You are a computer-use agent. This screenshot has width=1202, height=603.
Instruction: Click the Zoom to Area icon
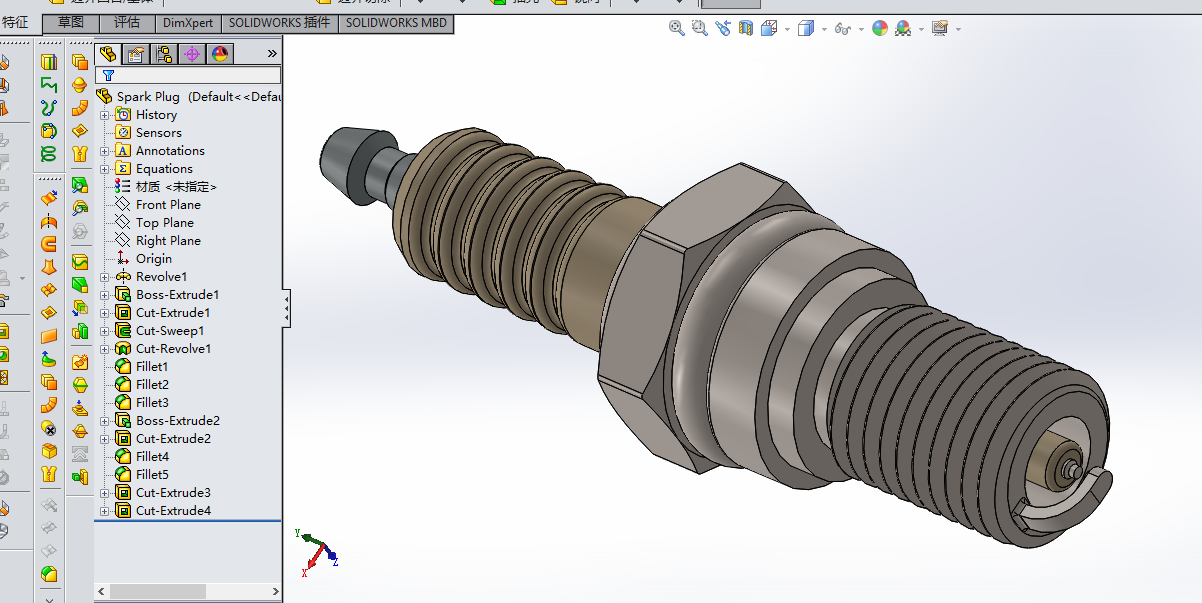point(701,29)
